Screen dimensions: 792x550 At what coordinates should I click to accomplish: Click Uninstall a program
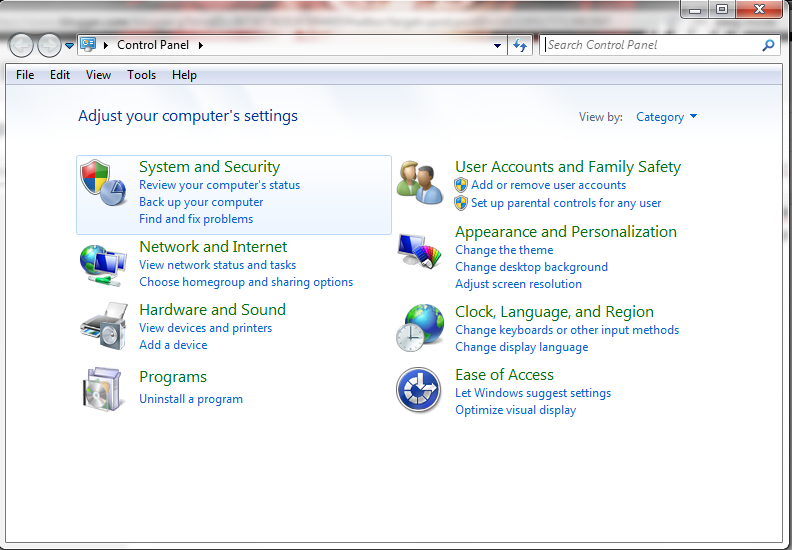[191, 399]
